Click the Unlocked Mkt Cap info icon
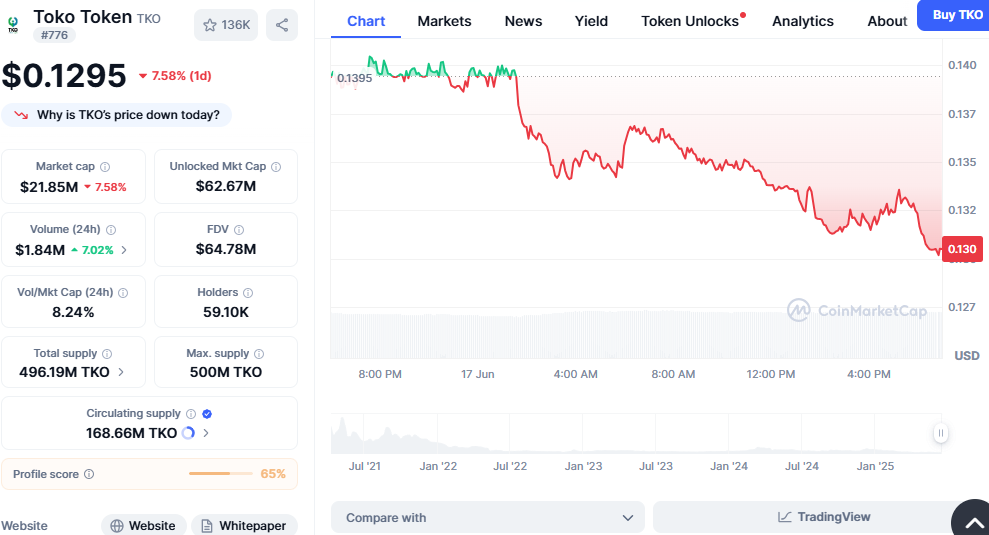Viewport: 989px width, 535px height. coord(276,167)
